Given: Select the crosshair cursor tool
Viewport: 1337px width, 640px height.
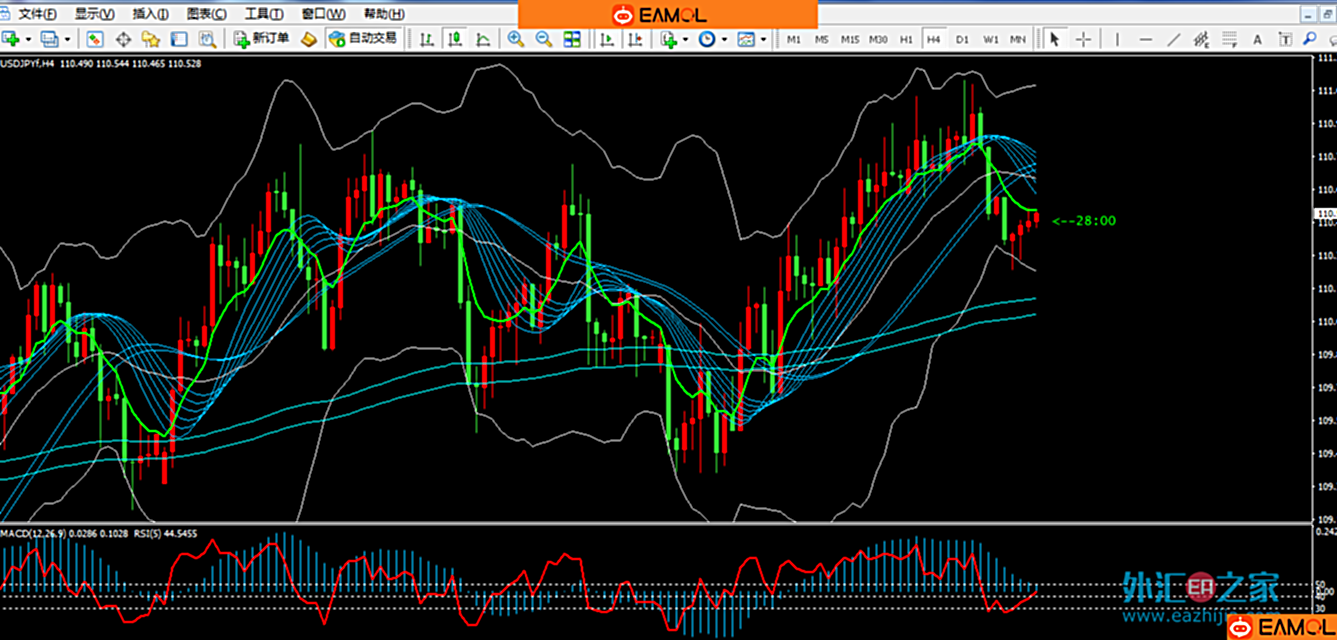Looking at the screenshot, I should tap(1083, 39).
